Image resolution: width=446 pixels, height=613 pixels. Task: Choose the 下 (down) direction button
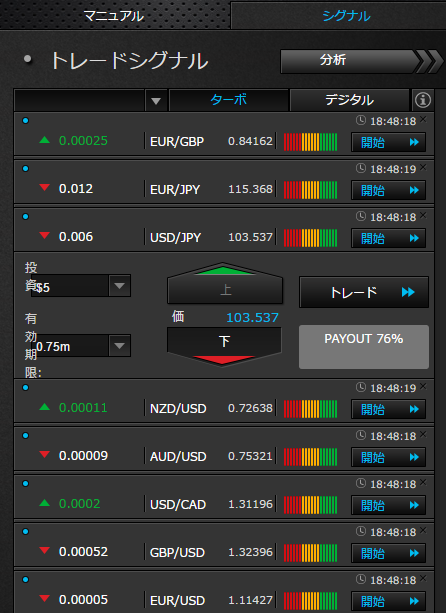click(224, 346)
